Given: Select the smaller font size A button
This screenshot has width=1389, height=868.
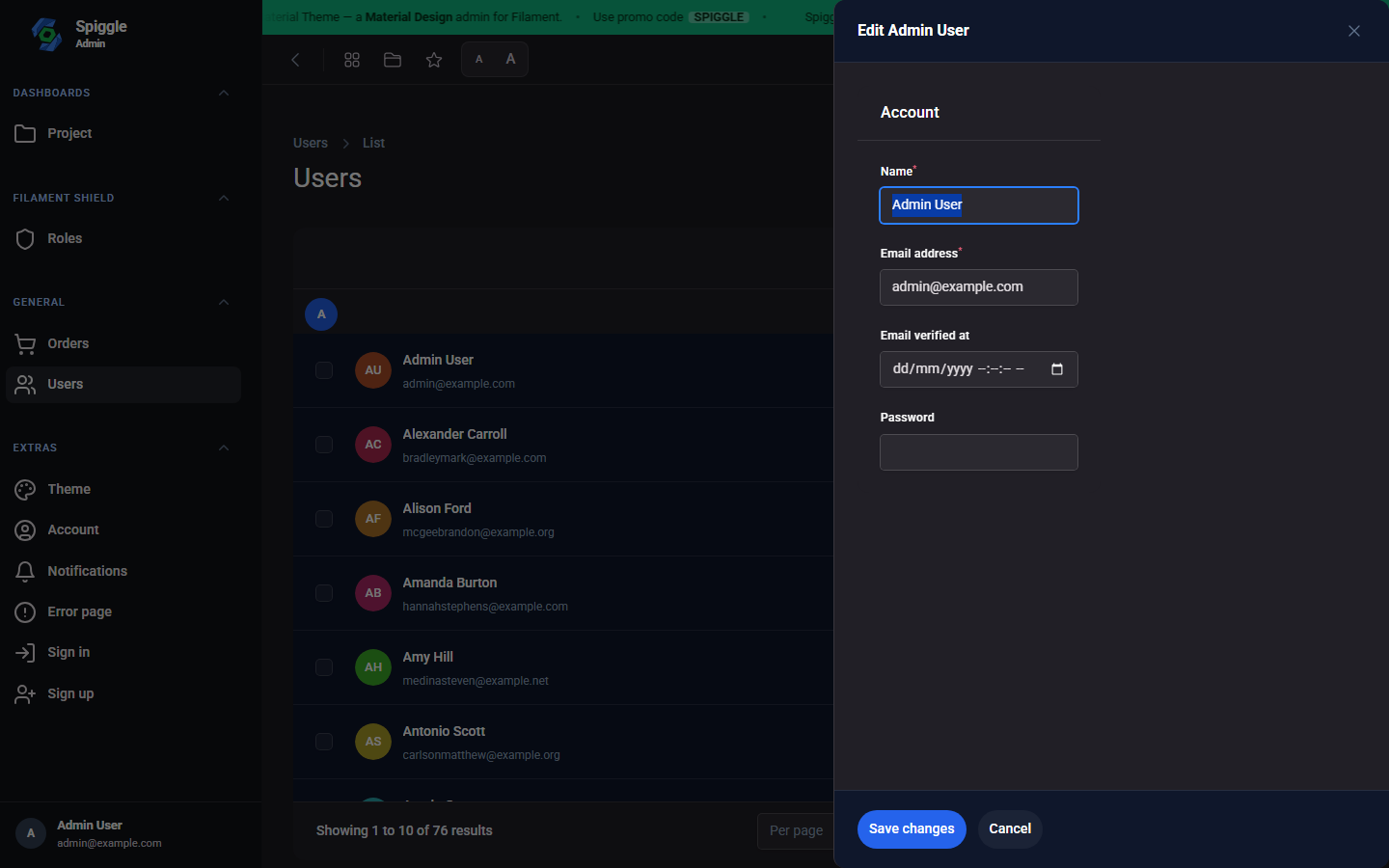Looking at the screenshot, I should point(478,60).
